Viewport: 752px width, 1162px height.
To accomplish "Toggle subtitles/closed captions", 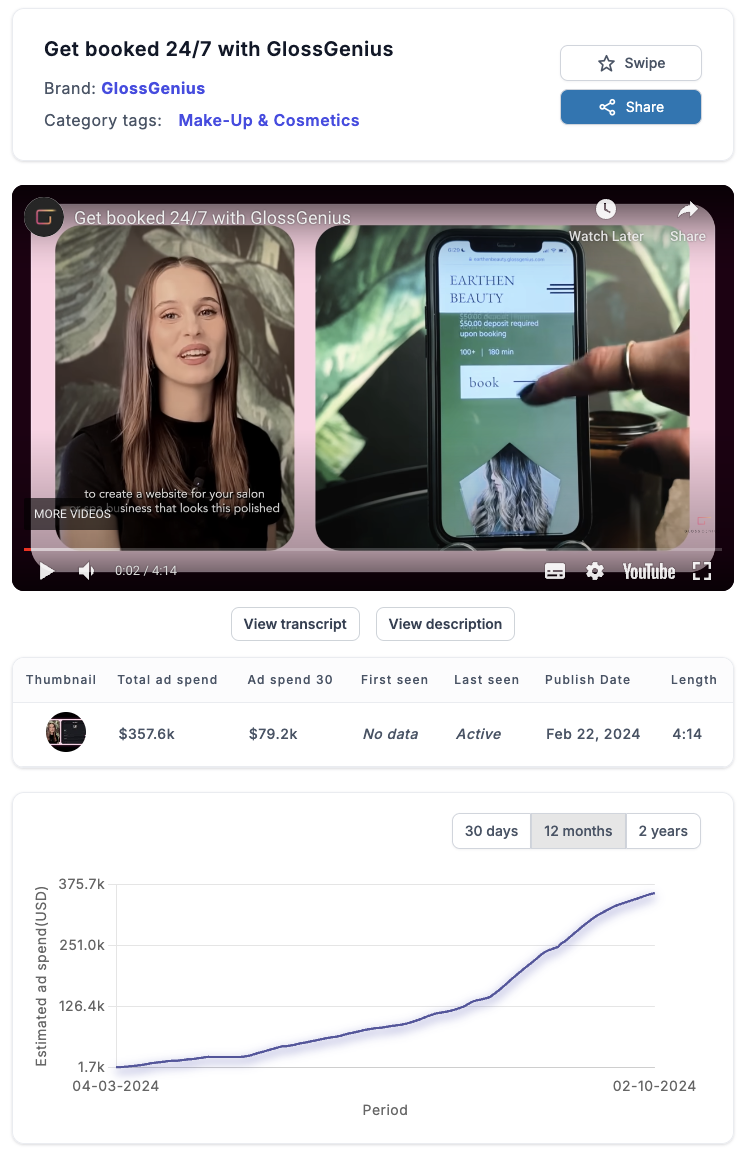I will (x=555, y=571).
